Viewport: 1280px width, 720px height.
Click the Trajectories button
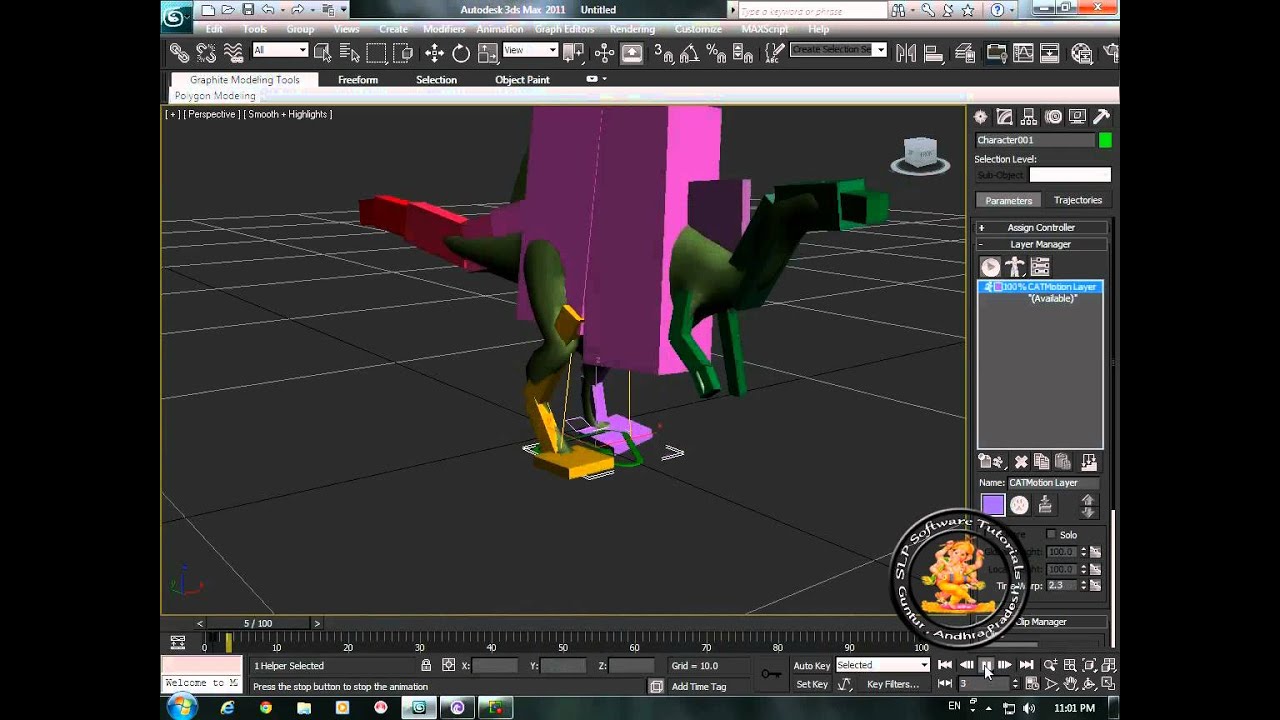point(1077,200)
